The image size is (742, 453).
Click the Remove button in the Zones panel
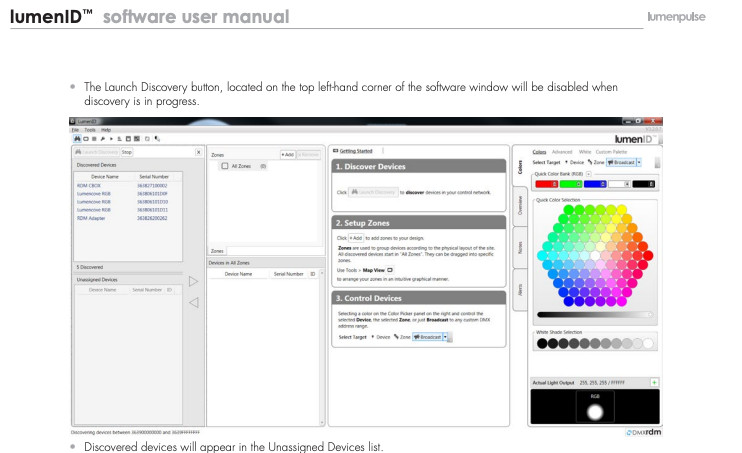(x=309, y=155)
